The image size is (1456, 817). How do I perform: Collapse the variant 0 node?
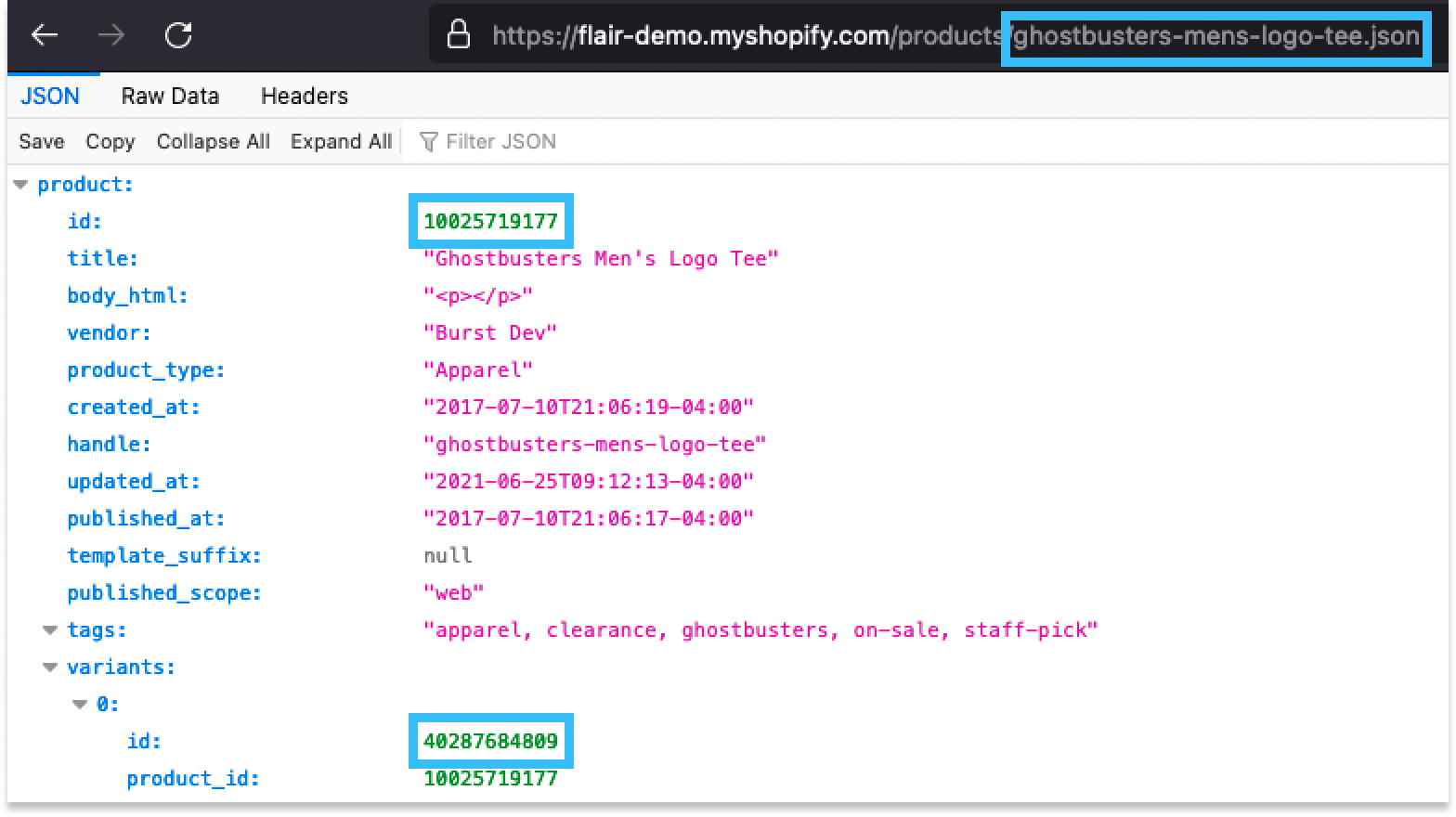(x=80, y=705)
